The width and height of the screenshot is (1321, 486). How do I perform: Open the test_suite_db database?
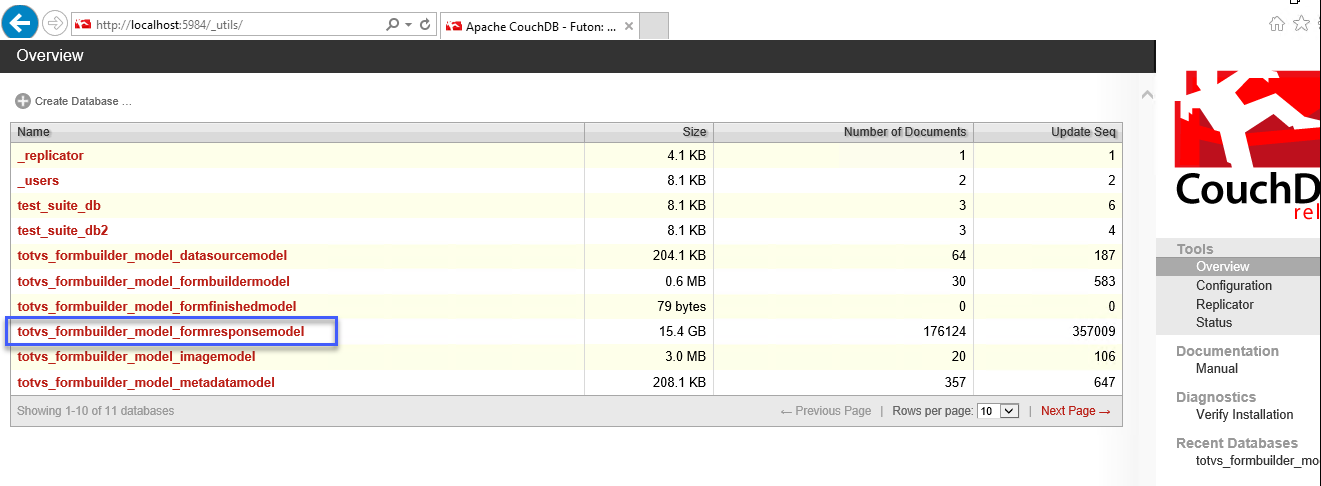(59, 206)
